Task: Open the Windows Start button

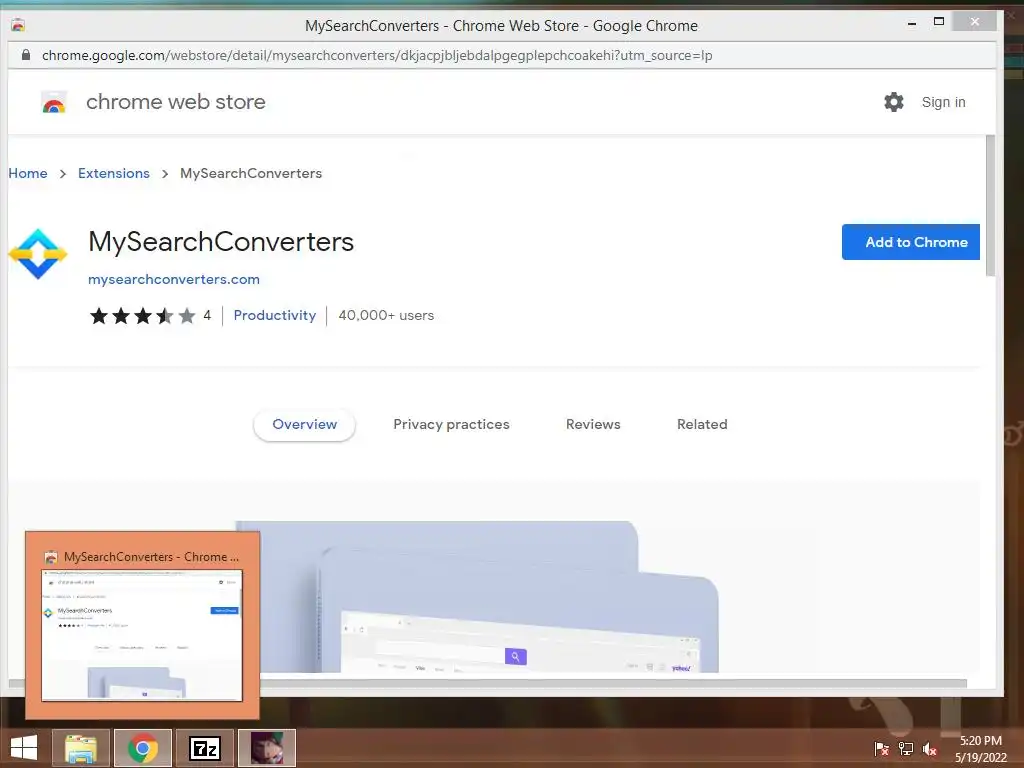Action: 24,748
